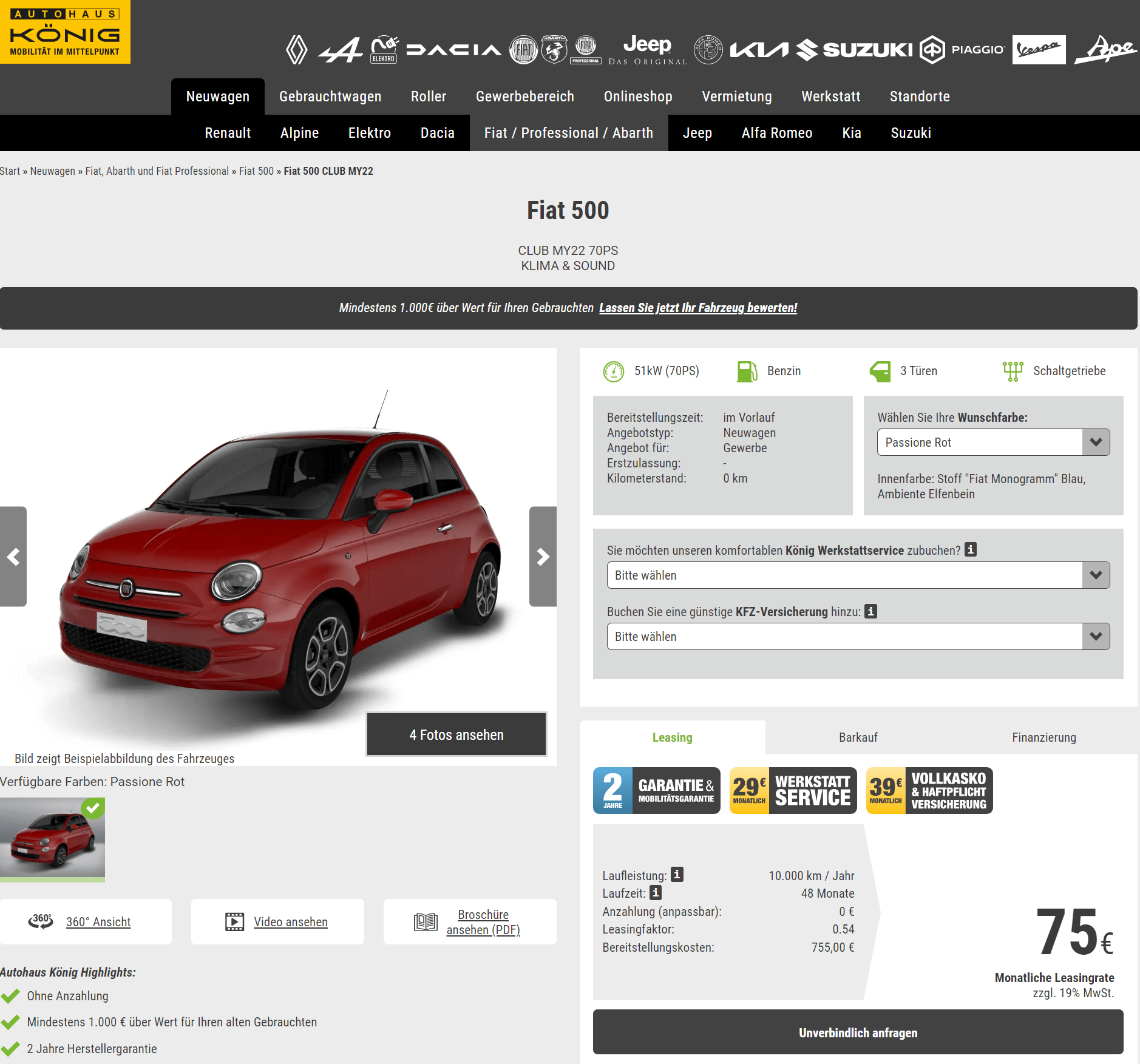Viewport: 1140px width, 1064px height.
Task: Select the Suzuki submenu item
Action: click(911, 133)
